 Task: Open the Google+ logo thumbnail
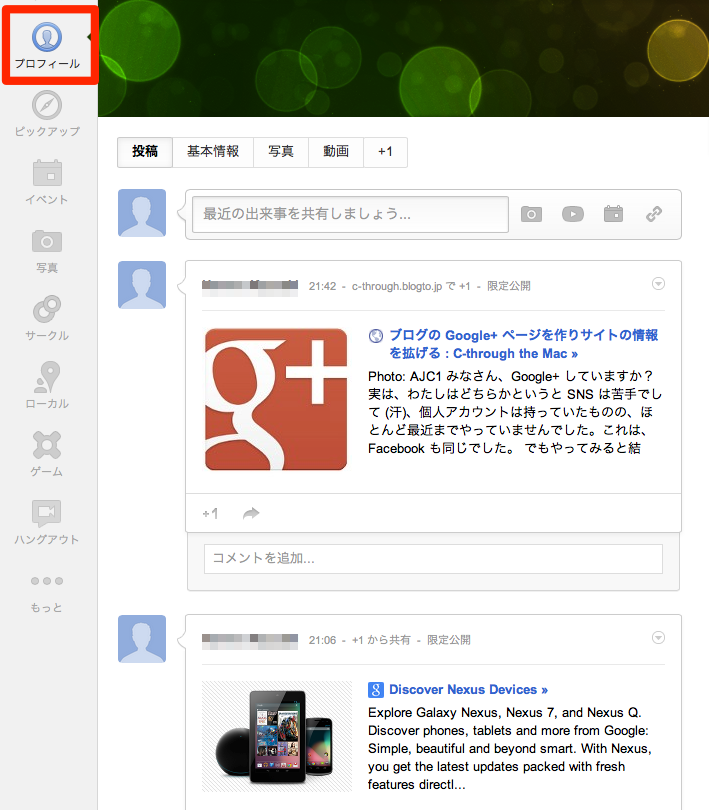tap(276, 399)
